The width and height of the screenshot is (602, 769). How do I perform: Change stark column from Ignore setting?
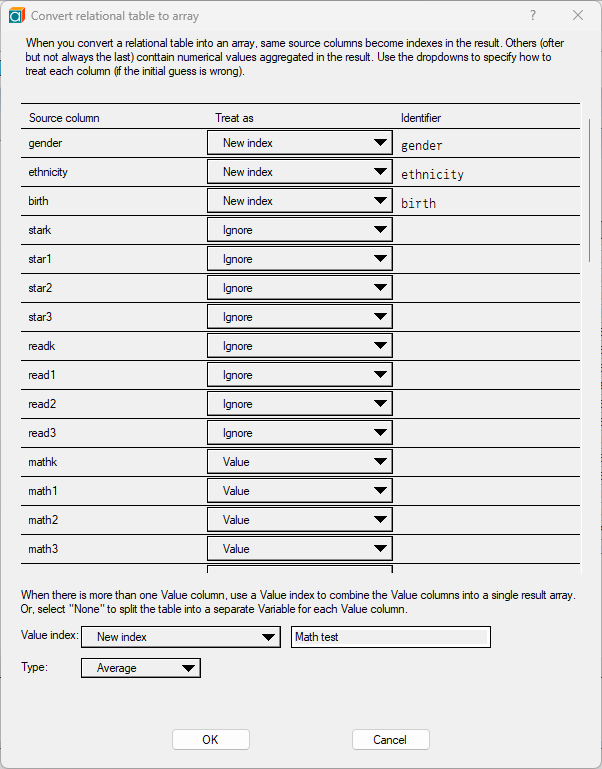[300, 230]
